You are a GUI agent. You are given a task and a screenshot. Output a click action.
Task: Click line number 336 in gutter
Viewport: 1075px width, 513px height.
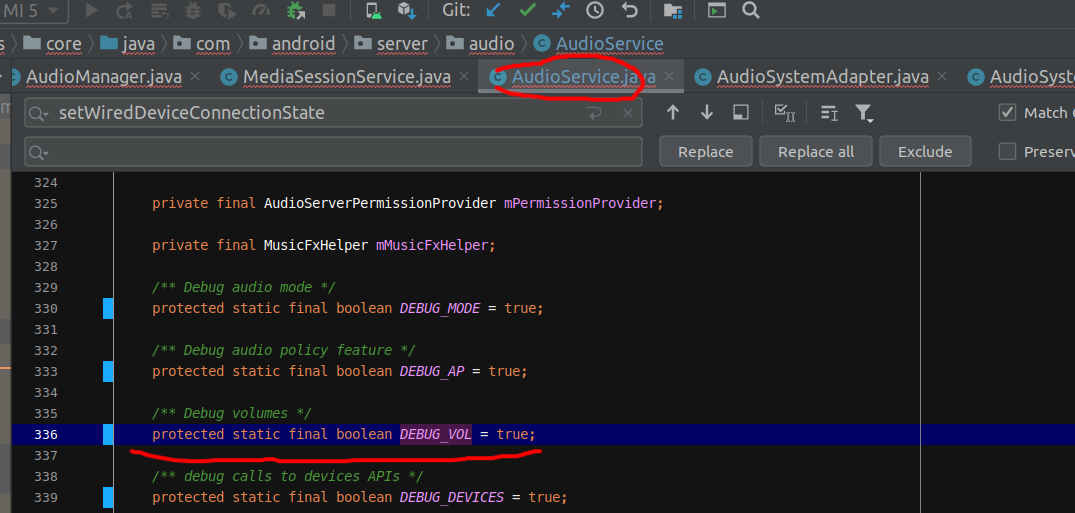(46, 434)
